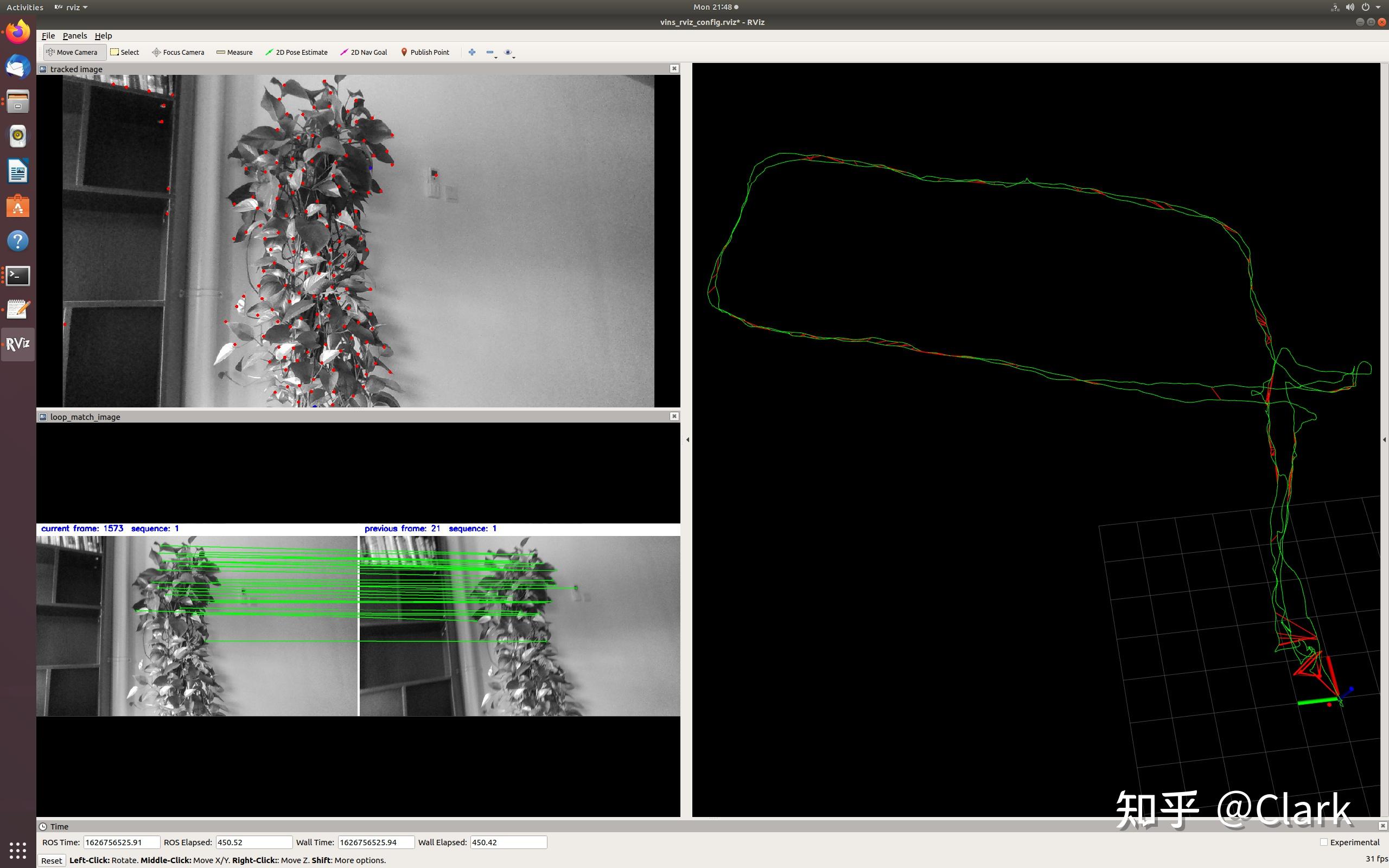Open the File menu

(x=48, y=36)
